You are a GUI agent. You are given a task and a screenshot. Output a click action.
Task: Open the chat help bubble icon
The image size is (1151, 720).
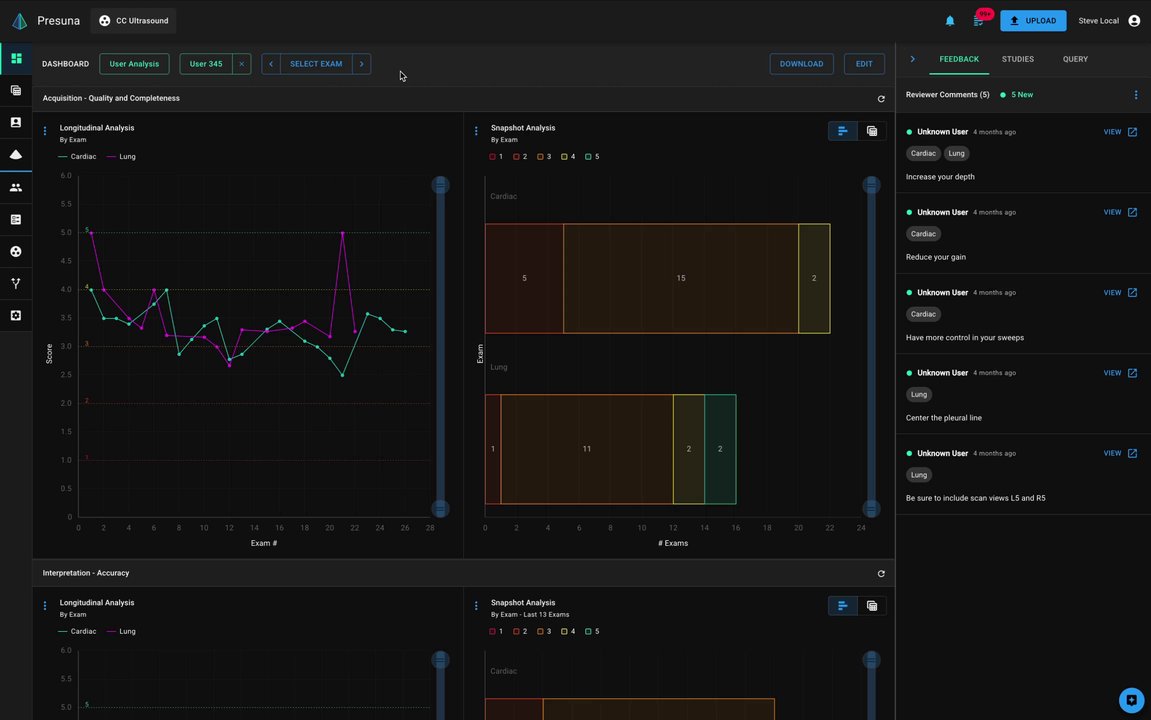[x=1131, y=700]
